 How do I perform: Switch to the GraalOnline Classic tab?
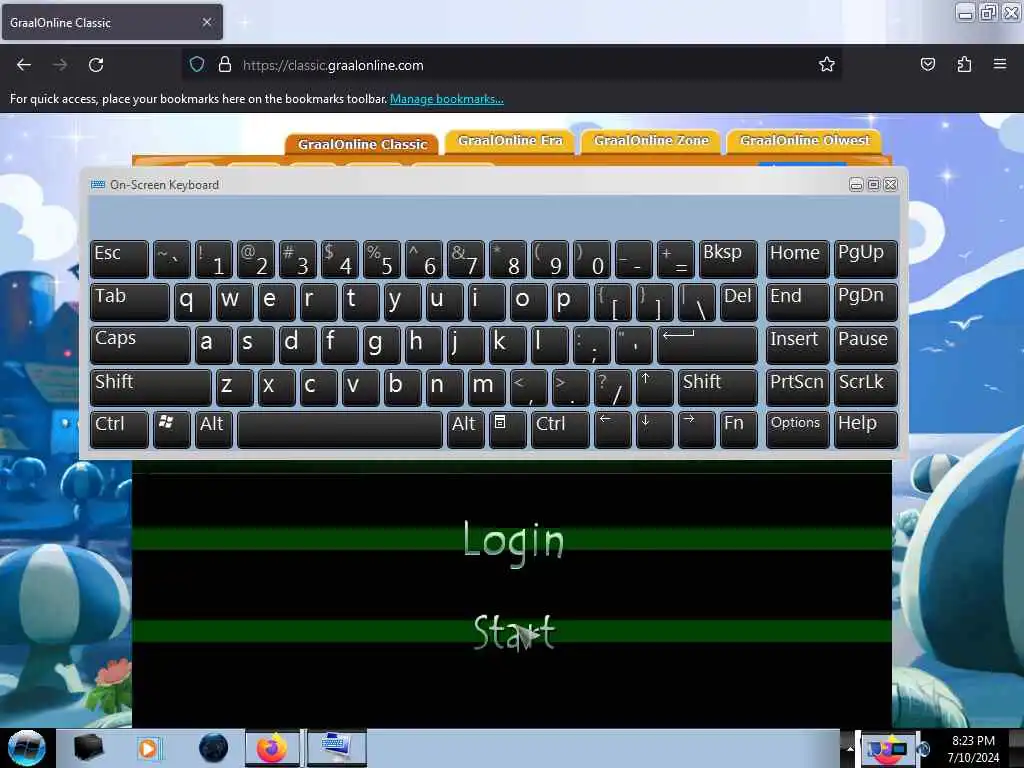pos(362,144)
